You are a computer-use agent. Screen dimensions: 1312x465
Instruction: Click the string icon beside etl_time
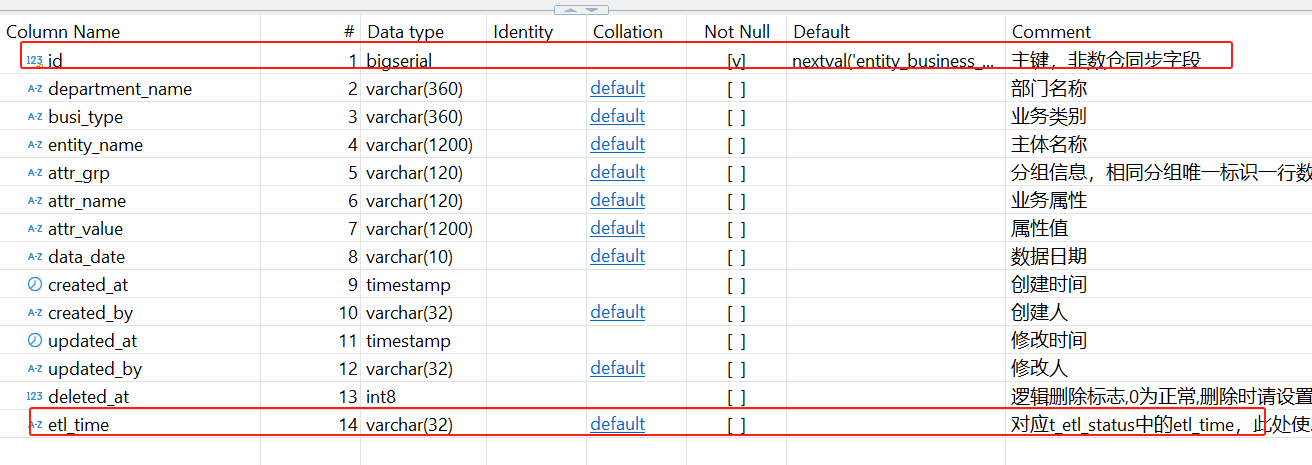point(35,425)
